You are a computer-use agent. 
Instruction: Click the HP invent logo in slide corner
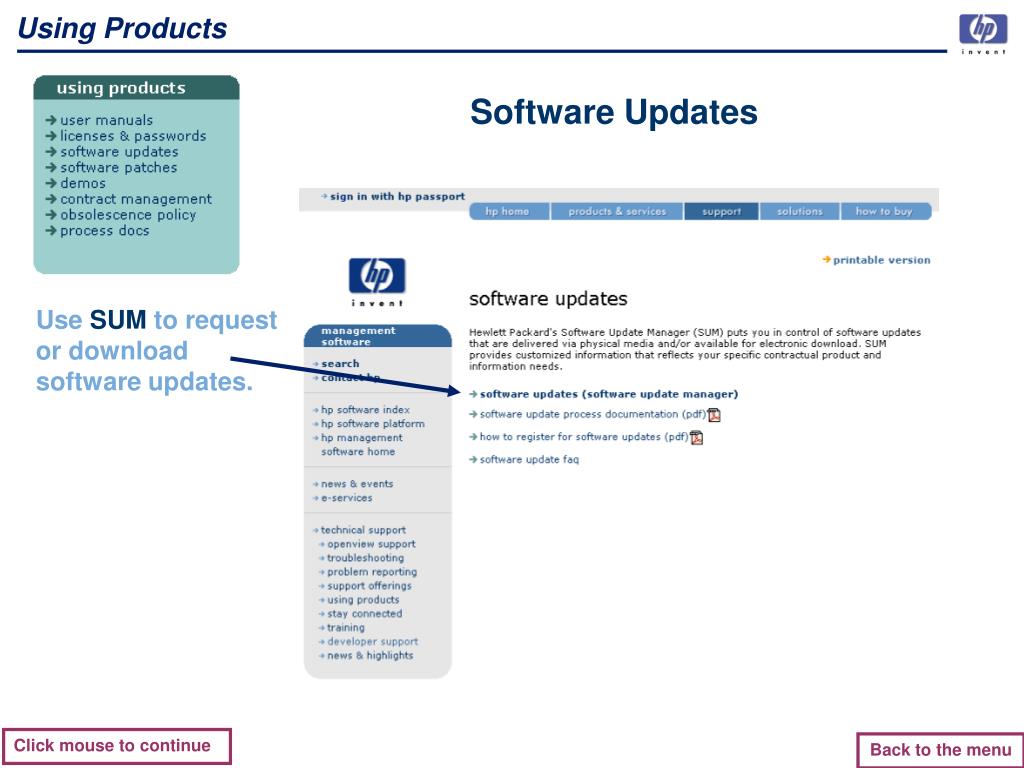pyautogui.click(x=983, y=33)
